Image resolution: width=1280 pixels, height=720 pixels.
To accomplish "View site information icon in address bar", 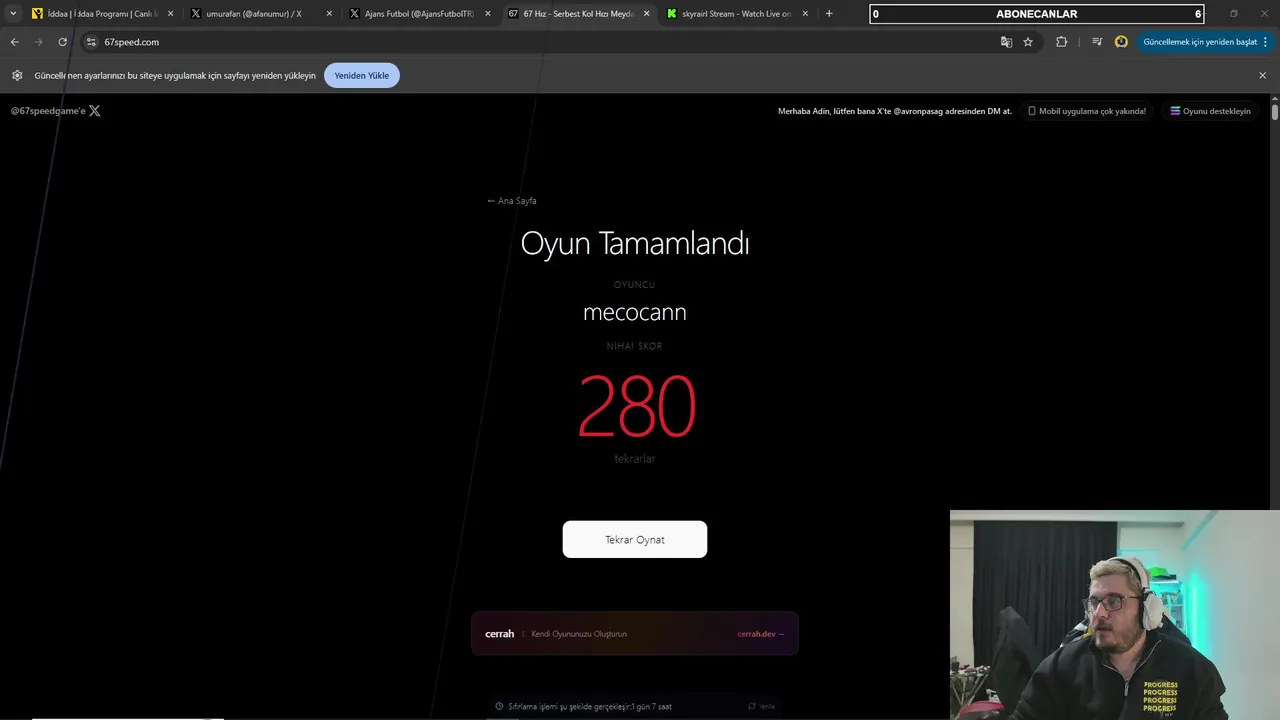I will [x=91, y=42].
